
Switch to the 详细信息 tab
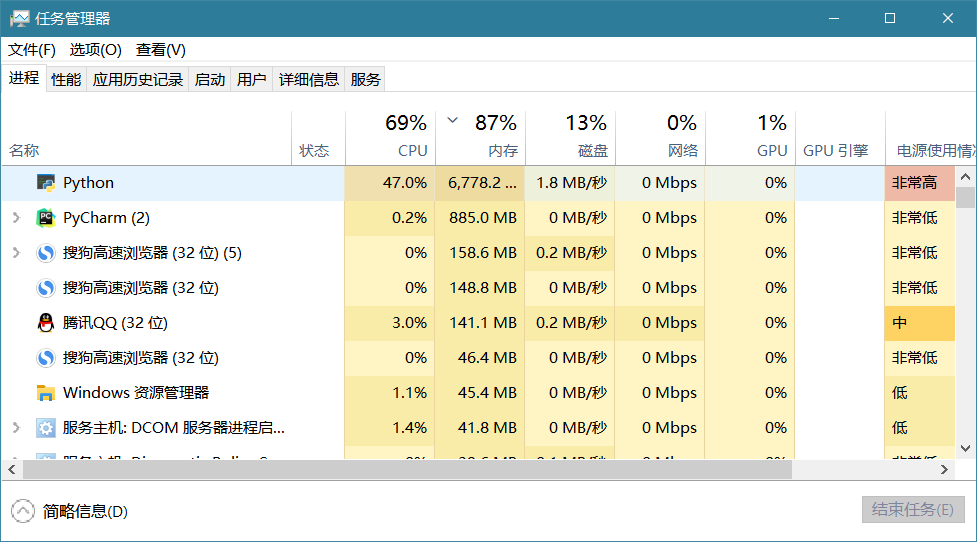pos(308,80)
